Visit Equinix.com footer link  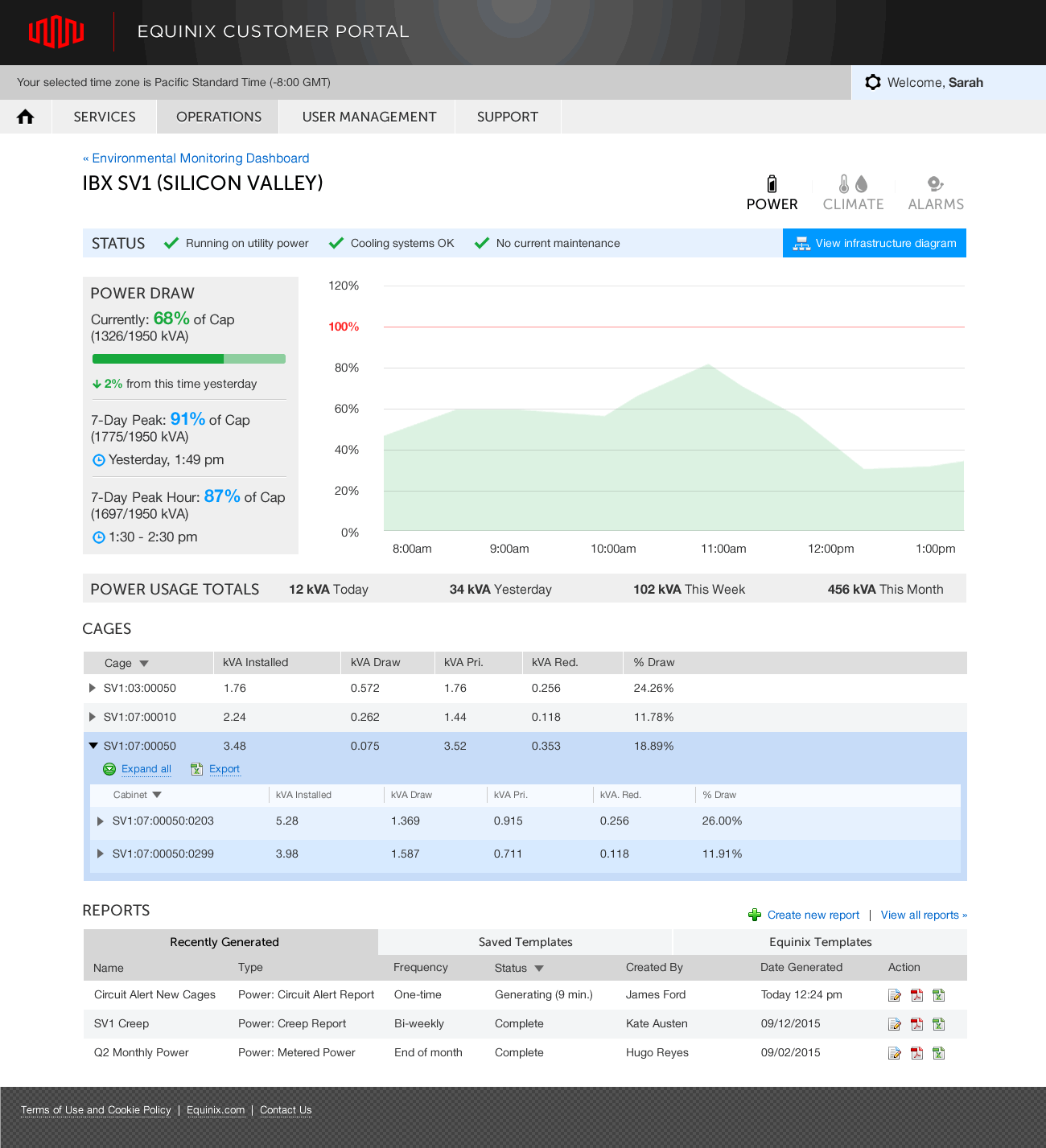coord(216,1110)
